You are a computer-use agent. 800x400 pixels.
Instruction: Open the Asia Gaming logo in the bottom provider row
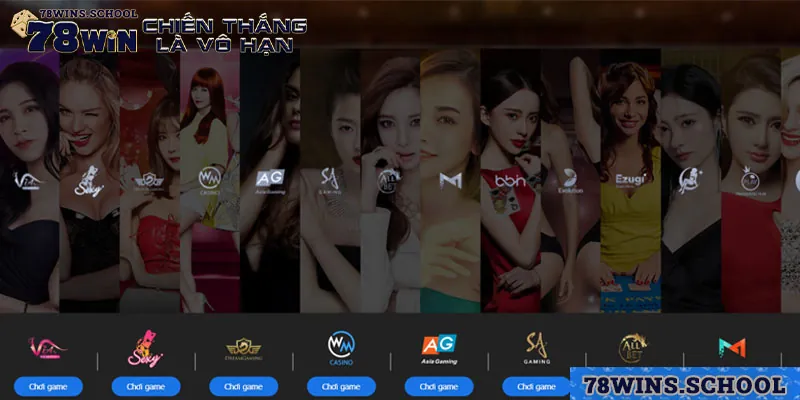439,348
